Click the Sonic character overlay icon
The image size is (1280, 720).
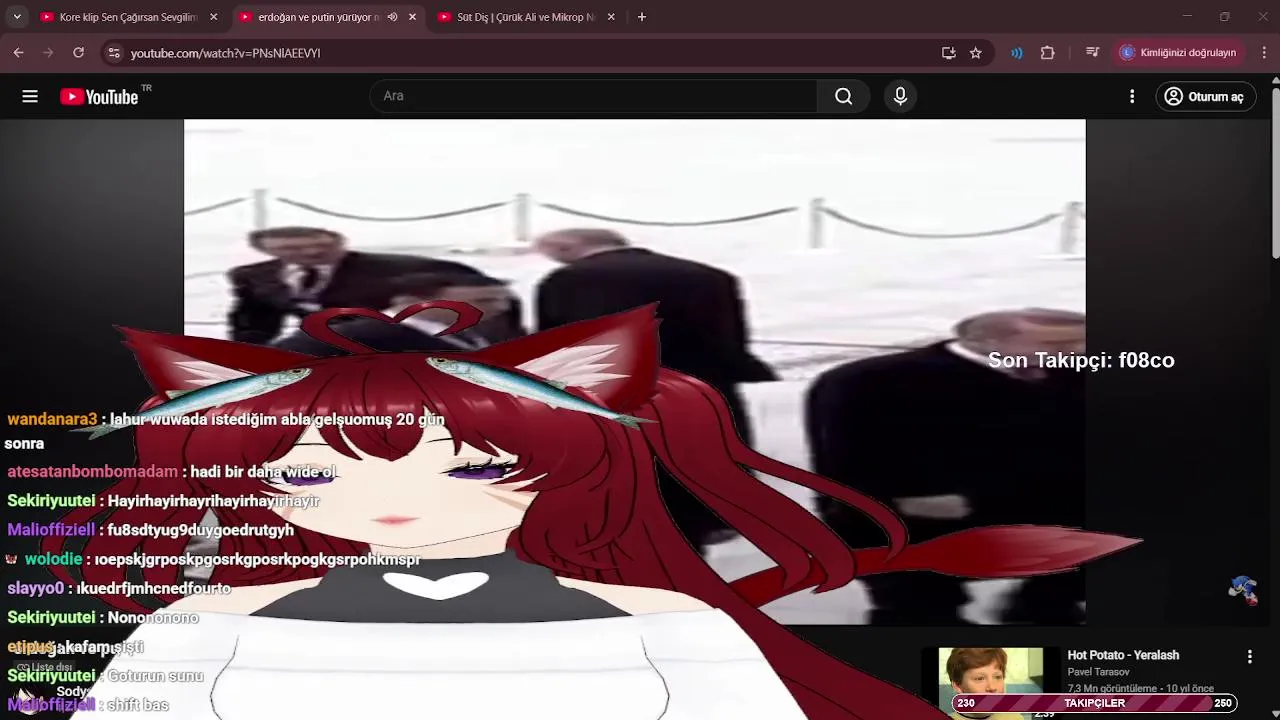pos(1243,589)
